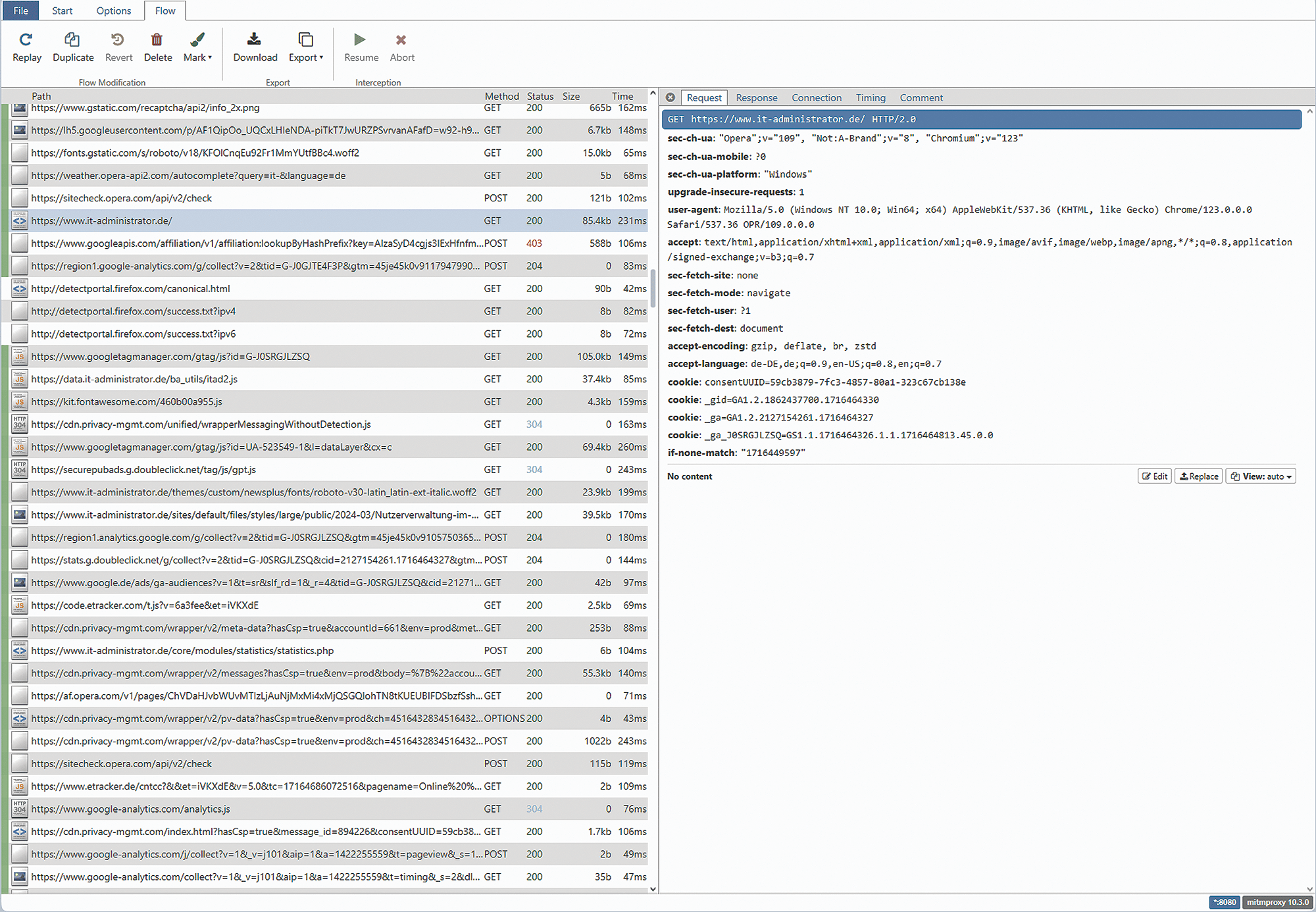Click the user-agent header value
The height and width of the screenshot is (912, 1316).
click(x=959, y=217)
